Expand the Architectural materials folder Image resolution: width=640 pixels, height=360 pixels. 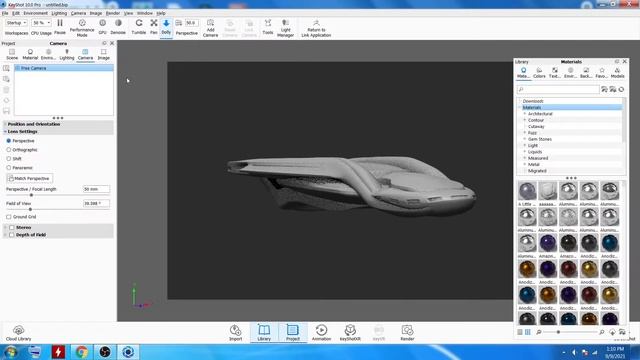tap(524, 114)
